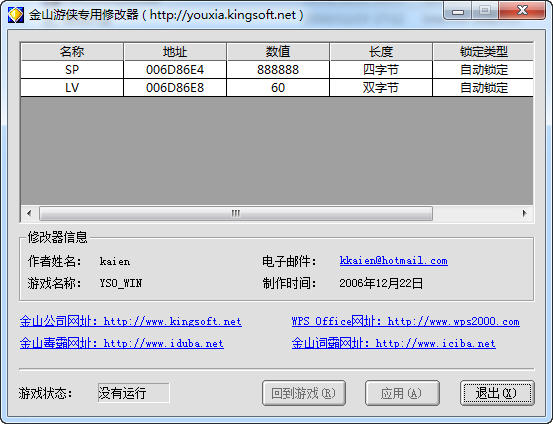Click the 回到游戏(R) button
The image size is (553, 424).
click(x=304, y=393)
